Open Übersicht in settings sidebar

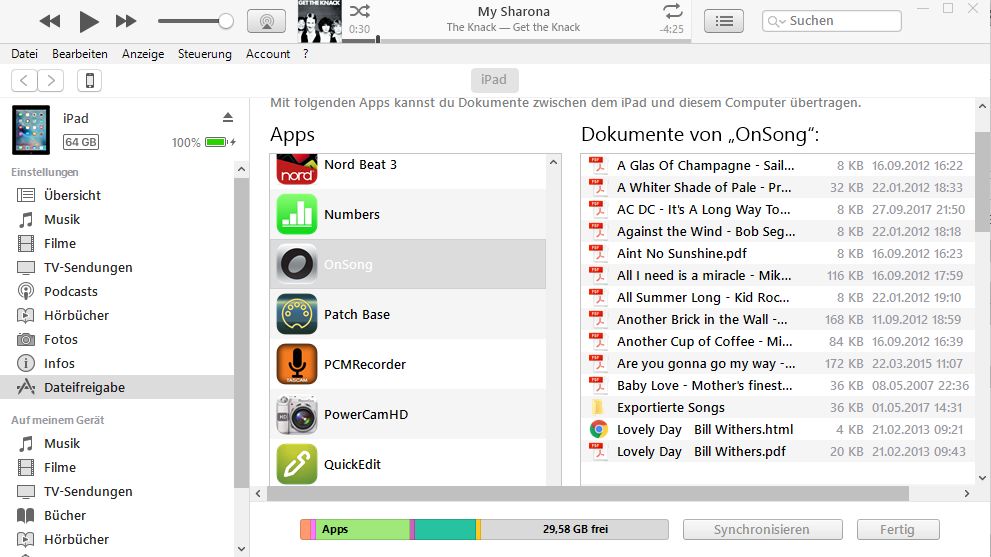point(117,195)
